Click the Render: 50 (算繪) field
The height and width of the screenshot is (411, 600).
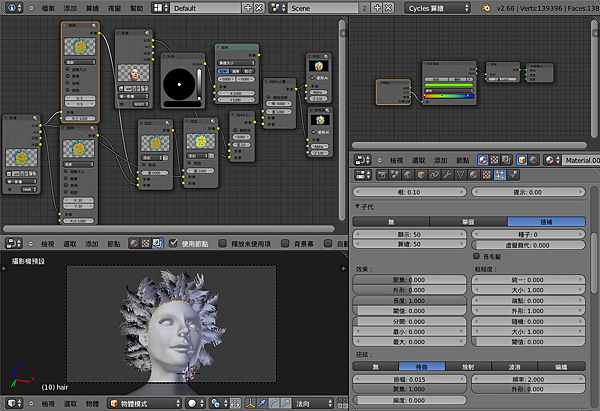(409, 244)
